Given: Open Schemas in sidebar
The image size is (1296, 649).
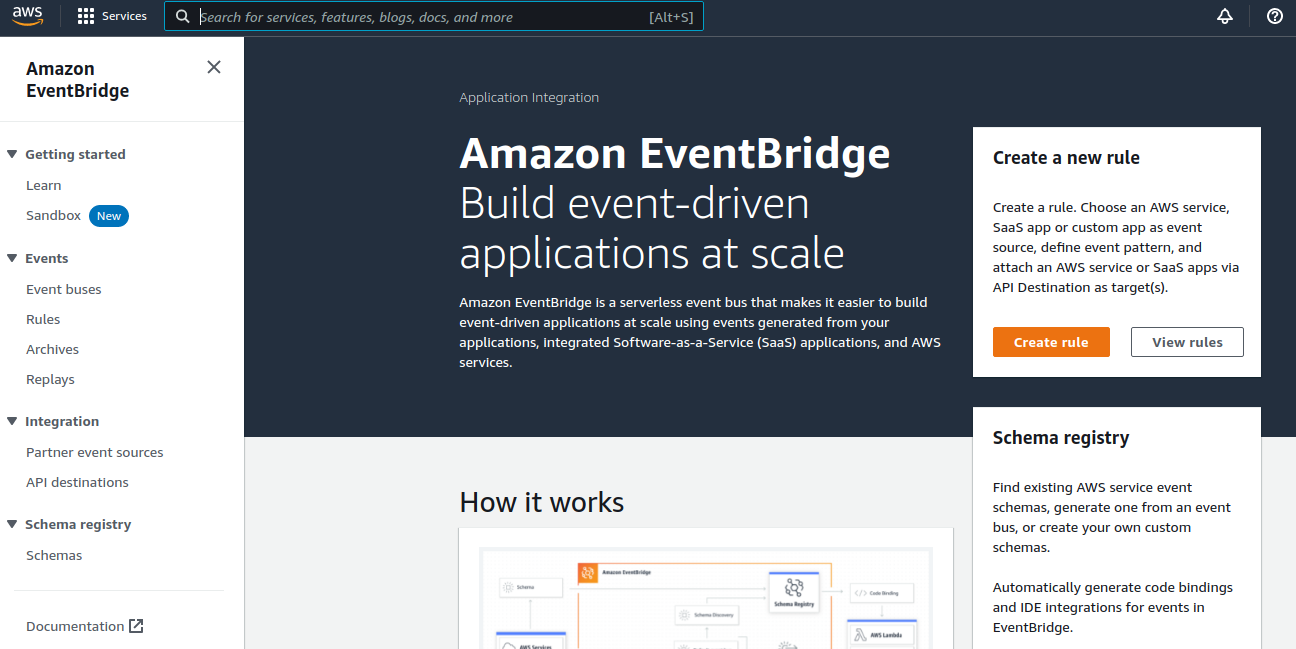Looking at the screenshot, I should click(x=54, y=555).
